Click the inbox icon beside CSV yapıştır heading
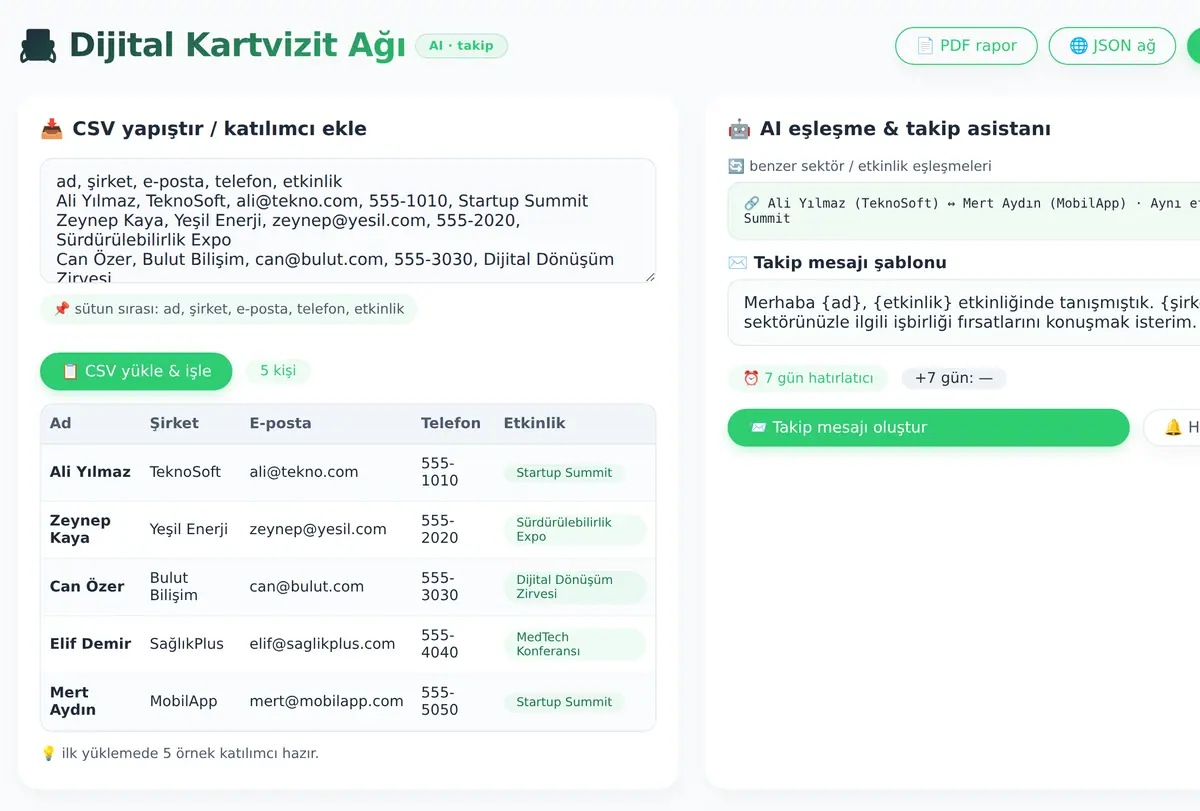 [x=52, y=129]
